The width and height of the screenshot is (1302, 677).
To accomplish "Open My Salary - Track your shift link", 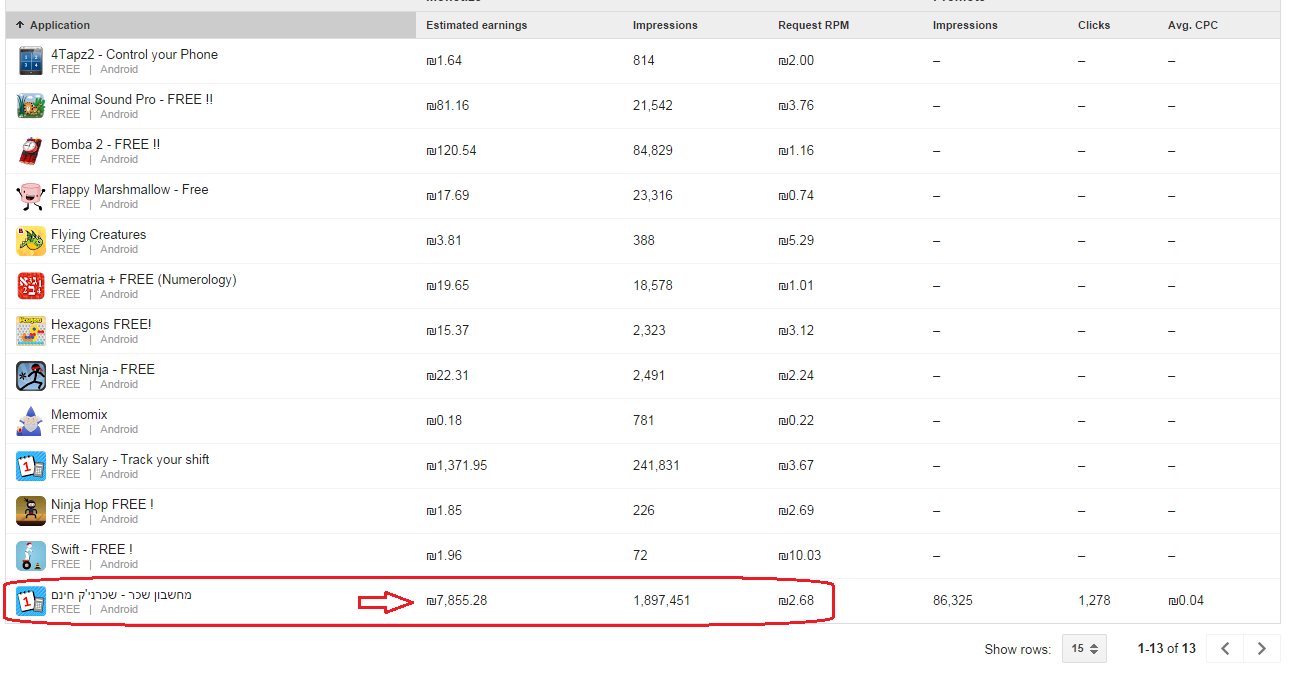I will (x=130, y=460).
